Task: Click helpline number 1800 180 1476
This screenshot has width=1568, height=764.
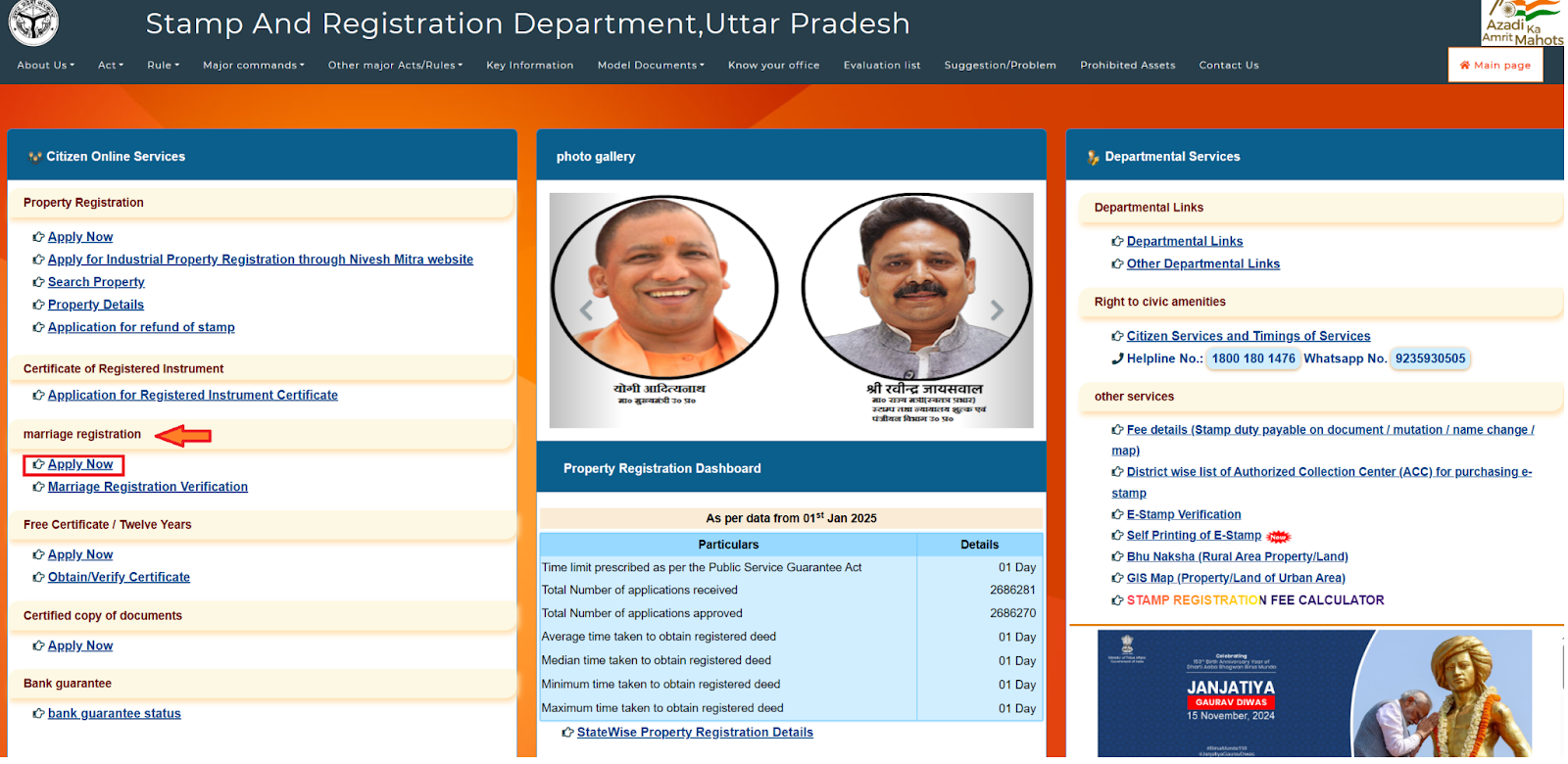Action: tap(1253, 358)
